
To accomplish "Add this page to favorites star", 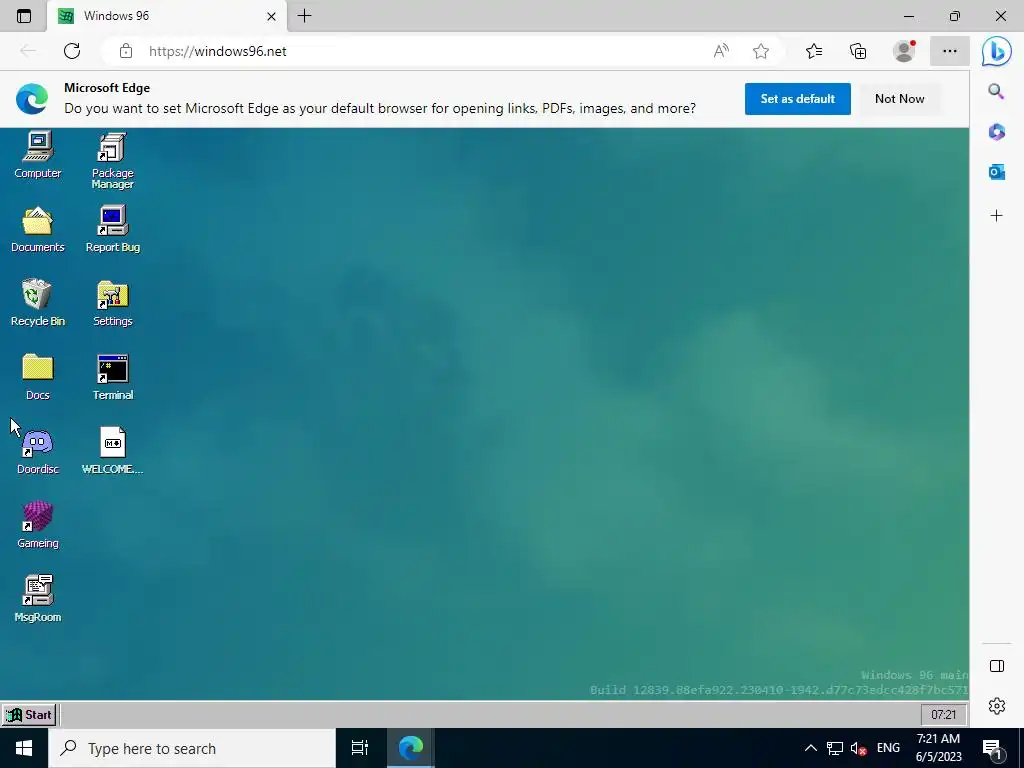I will pos(761,51).
